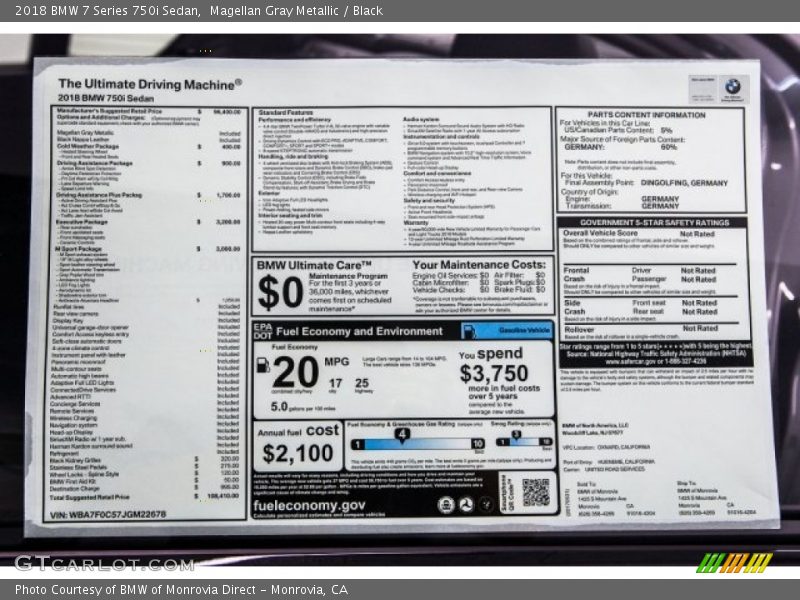
Task: Click the fueleconomy.gov link text
Action: (x=309, y=506)
